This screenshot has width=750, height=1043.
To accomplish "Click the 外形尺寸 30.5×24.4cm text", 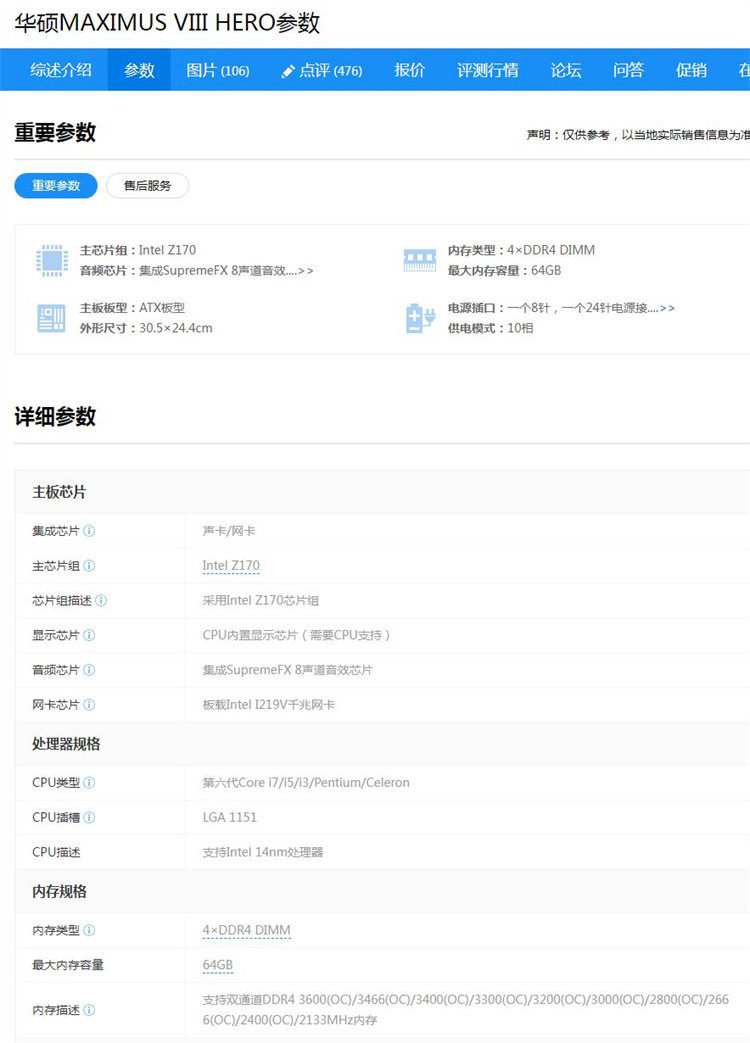I will tap(146, 328).
